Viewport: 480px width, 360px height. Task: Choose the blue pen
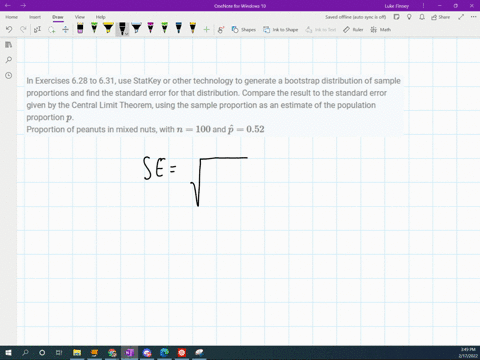(x=179, y=28)
